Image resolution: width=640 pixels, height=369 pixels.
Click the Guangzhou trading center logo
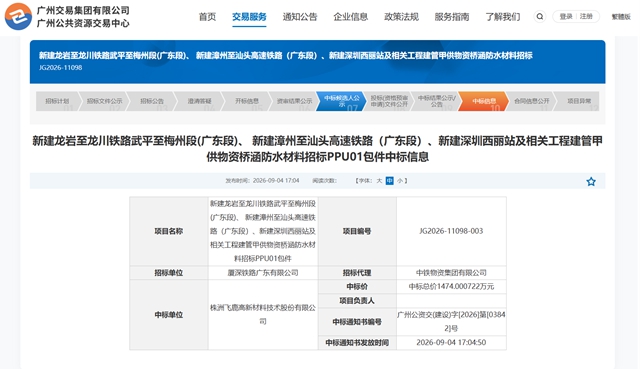[x=18, y=16]
